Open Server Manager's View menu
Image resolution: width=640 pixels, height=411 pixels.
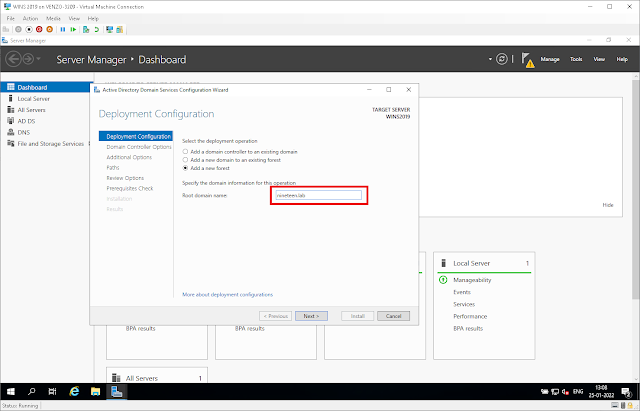[x=599, y=59]
